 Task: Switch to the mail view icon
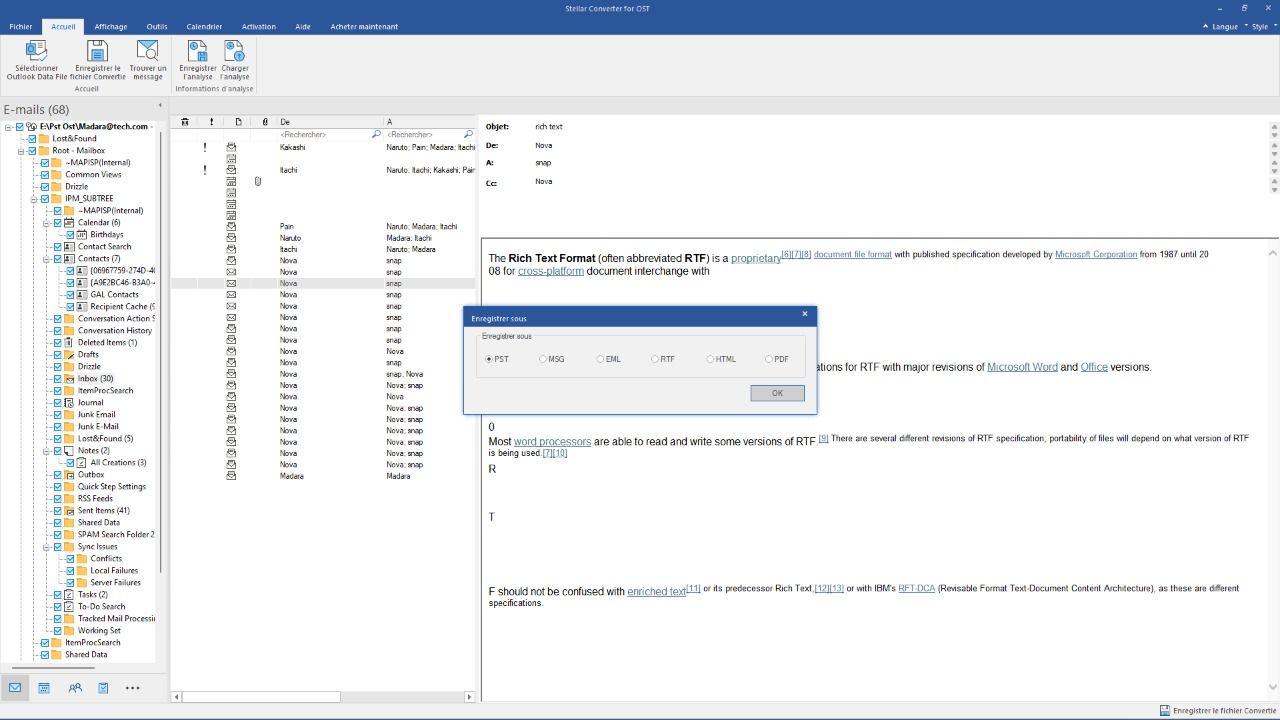click(15, 688)
